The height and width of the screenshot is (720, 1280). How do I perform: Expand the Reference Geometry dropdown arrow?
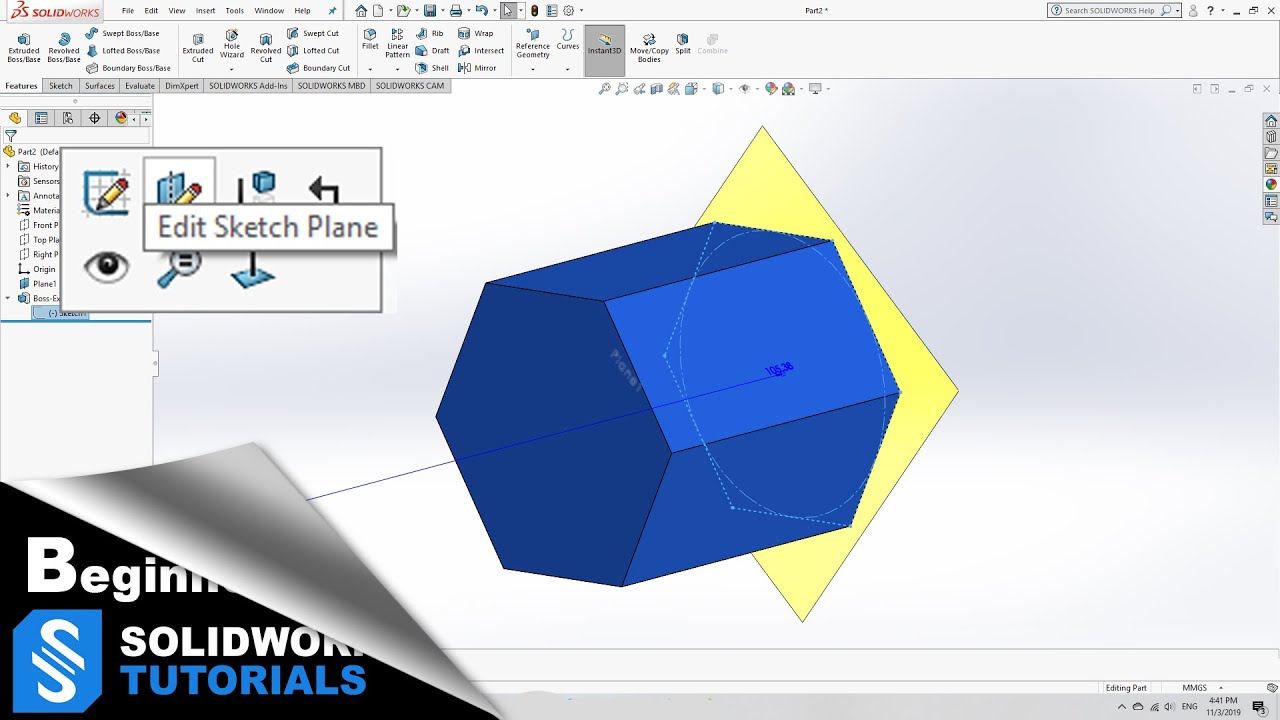pos(533,69)
